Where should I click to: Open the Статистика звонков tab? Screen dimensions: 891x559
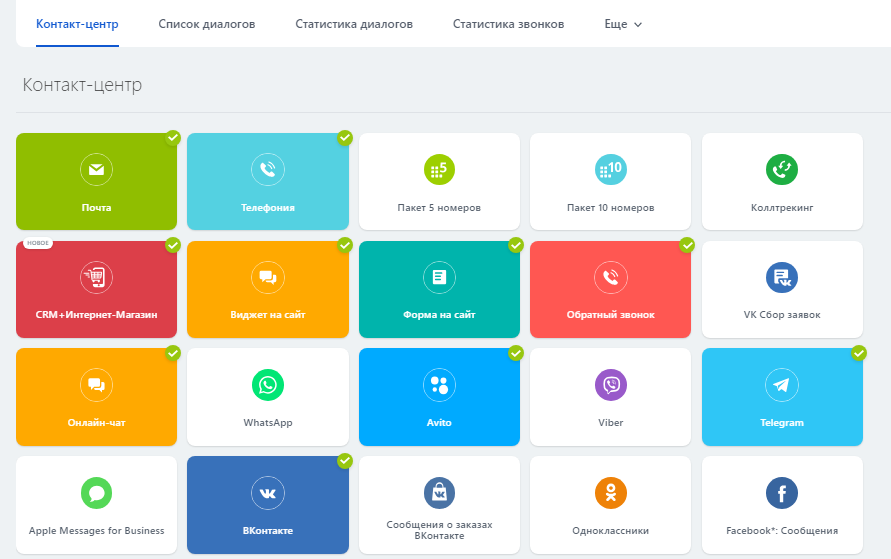pyautogui.click(x=509, y=24)
